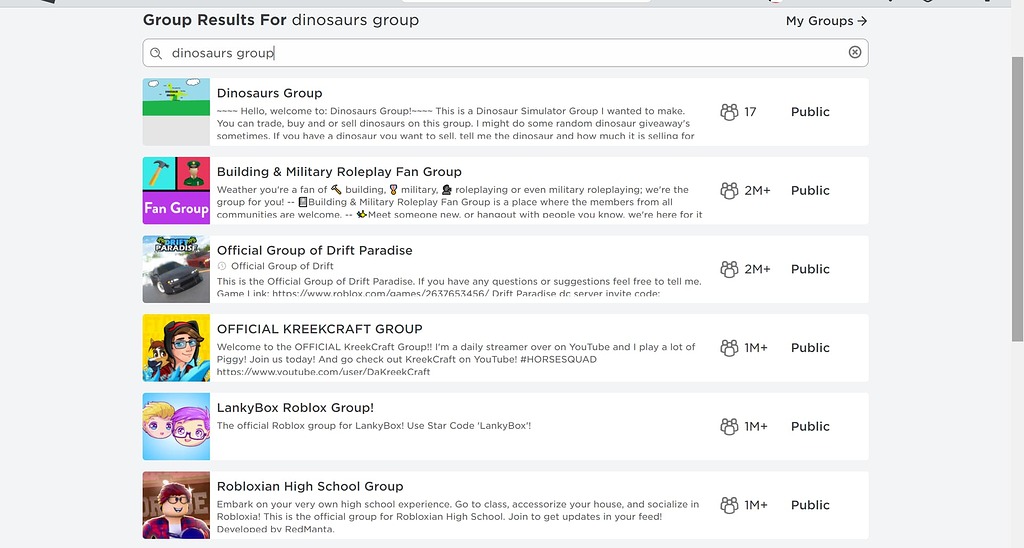
Task: Click 2M+ count on Building & Military row
Action: click(757, 191)
